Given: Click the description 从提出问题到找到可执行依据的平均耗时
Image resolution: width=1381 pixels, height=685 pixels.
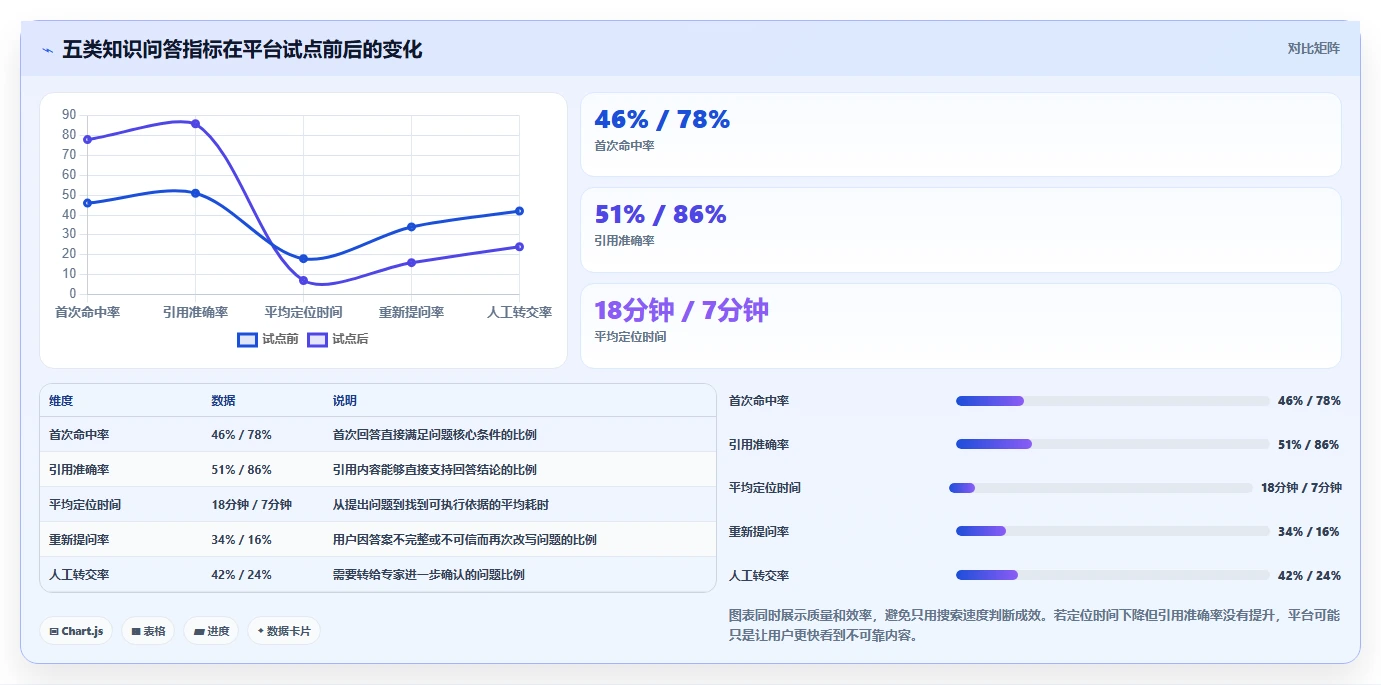Looking at the screenshot, I should (441, 505).
